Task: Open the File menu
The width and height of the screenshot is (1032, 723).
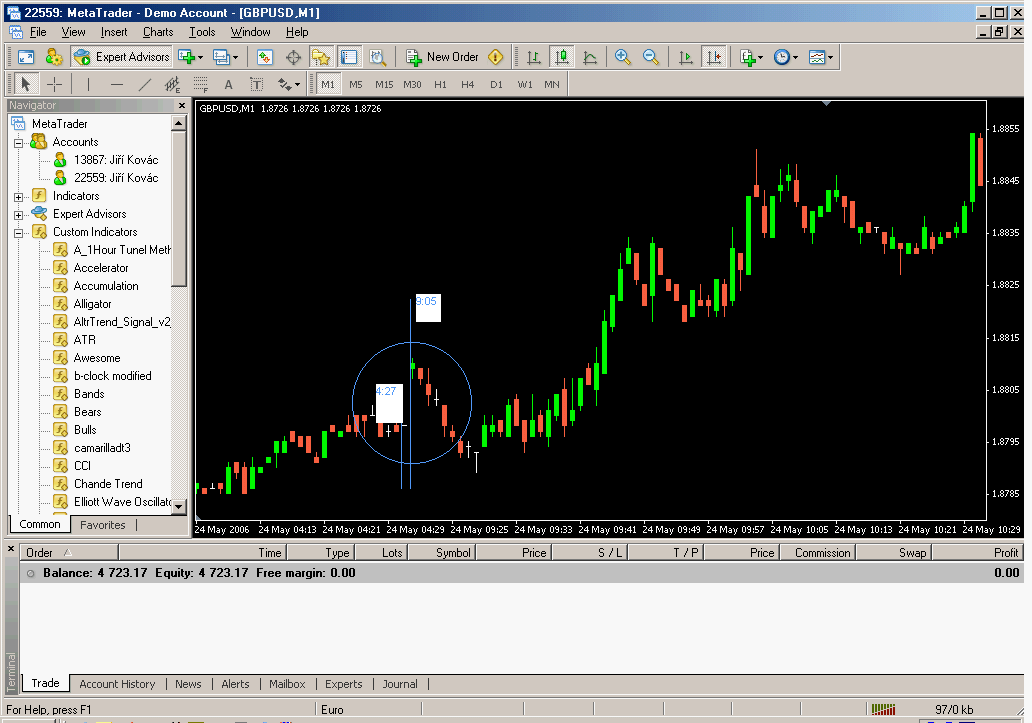Action: [x=38, y=32]
